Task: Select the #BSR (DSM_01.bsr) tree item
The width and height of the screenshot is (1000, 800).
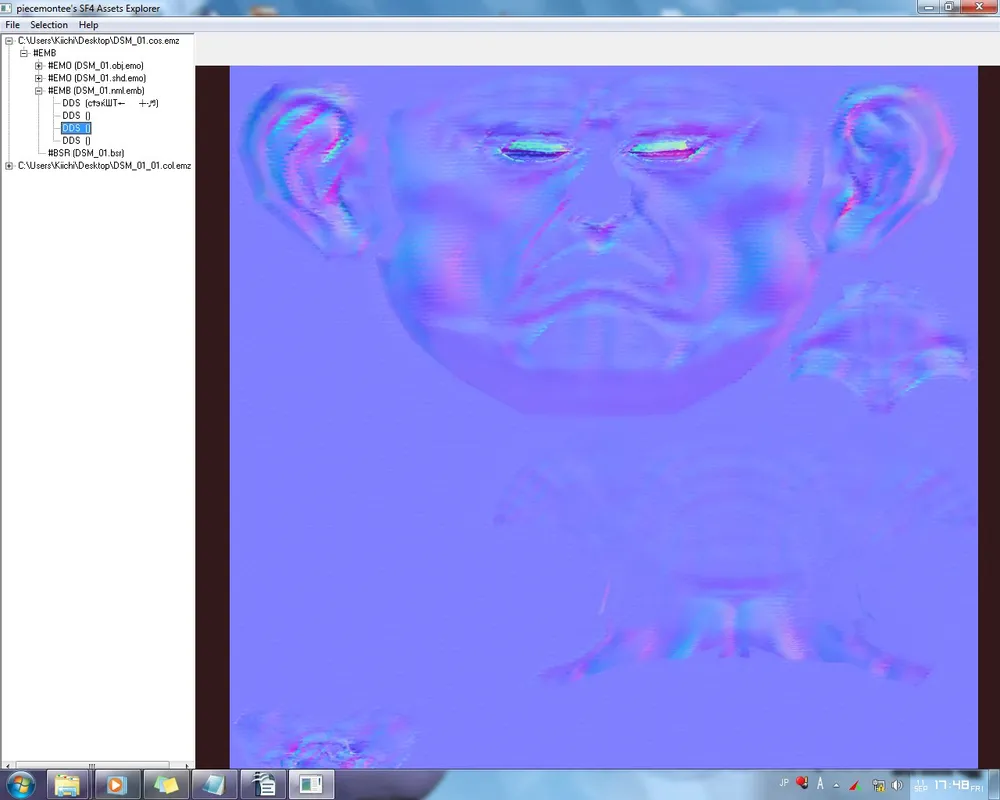Action: click(85, 153)
